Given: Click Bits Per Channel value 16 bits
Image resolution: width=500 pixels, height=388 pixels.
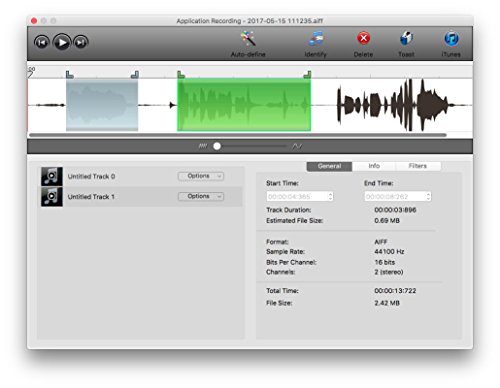Looking at the screenshot, I should 384,262.
